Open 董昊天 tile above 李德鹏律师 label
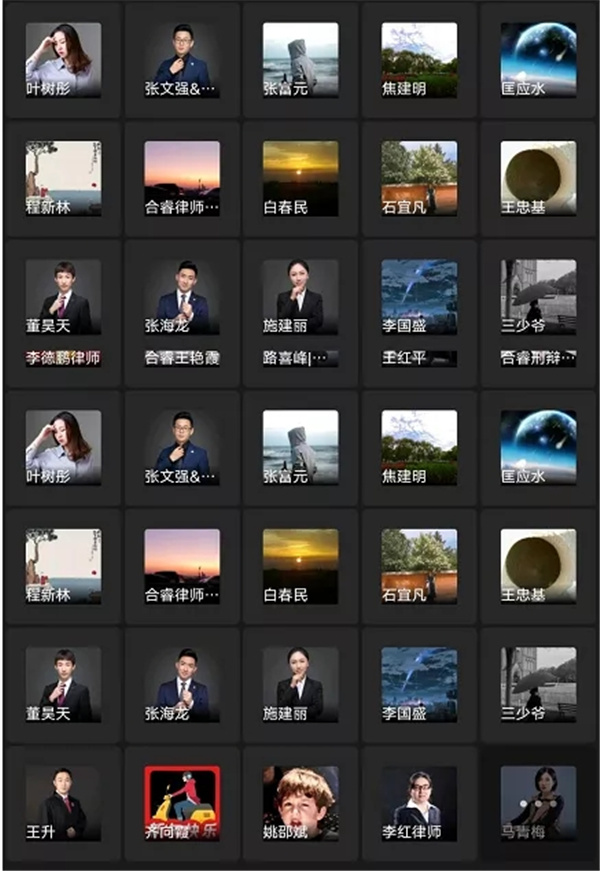Screen dimensions: 600x871 click(63, 297)
